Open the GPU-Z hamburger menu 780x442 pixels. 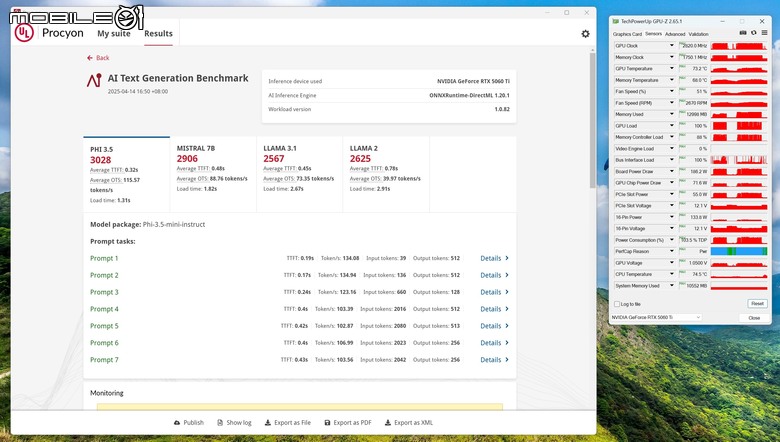[764, 33]
